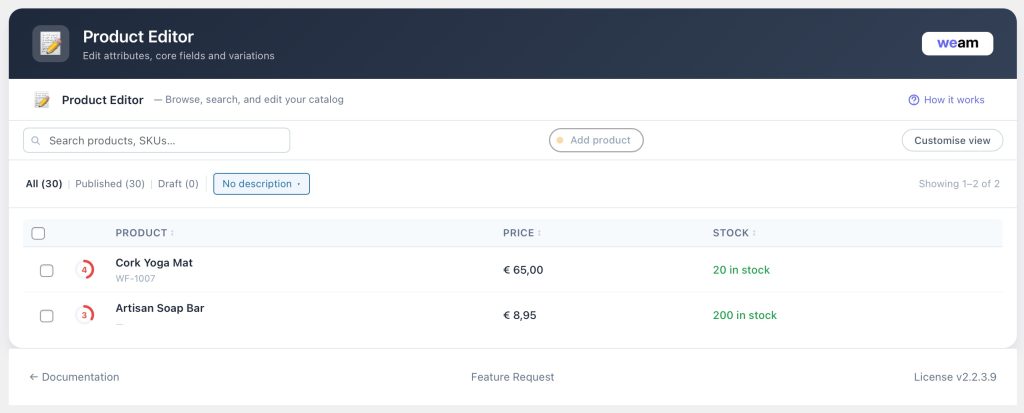Switch to the Published (30) tab

110,184
